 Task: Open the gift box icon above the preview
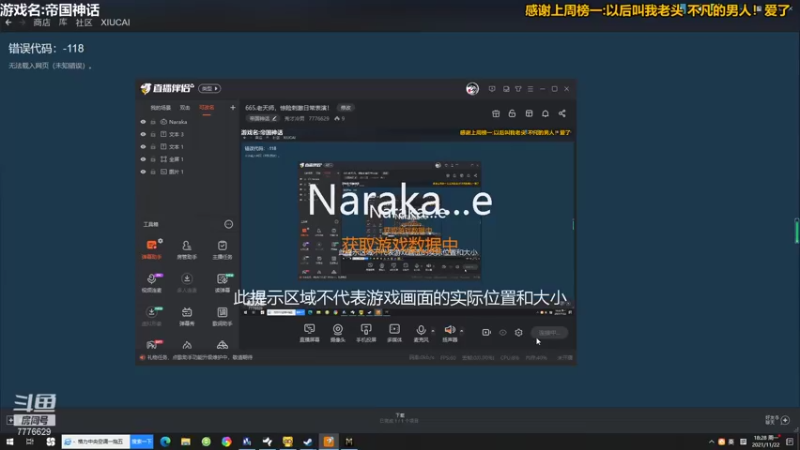coord(496,113)
